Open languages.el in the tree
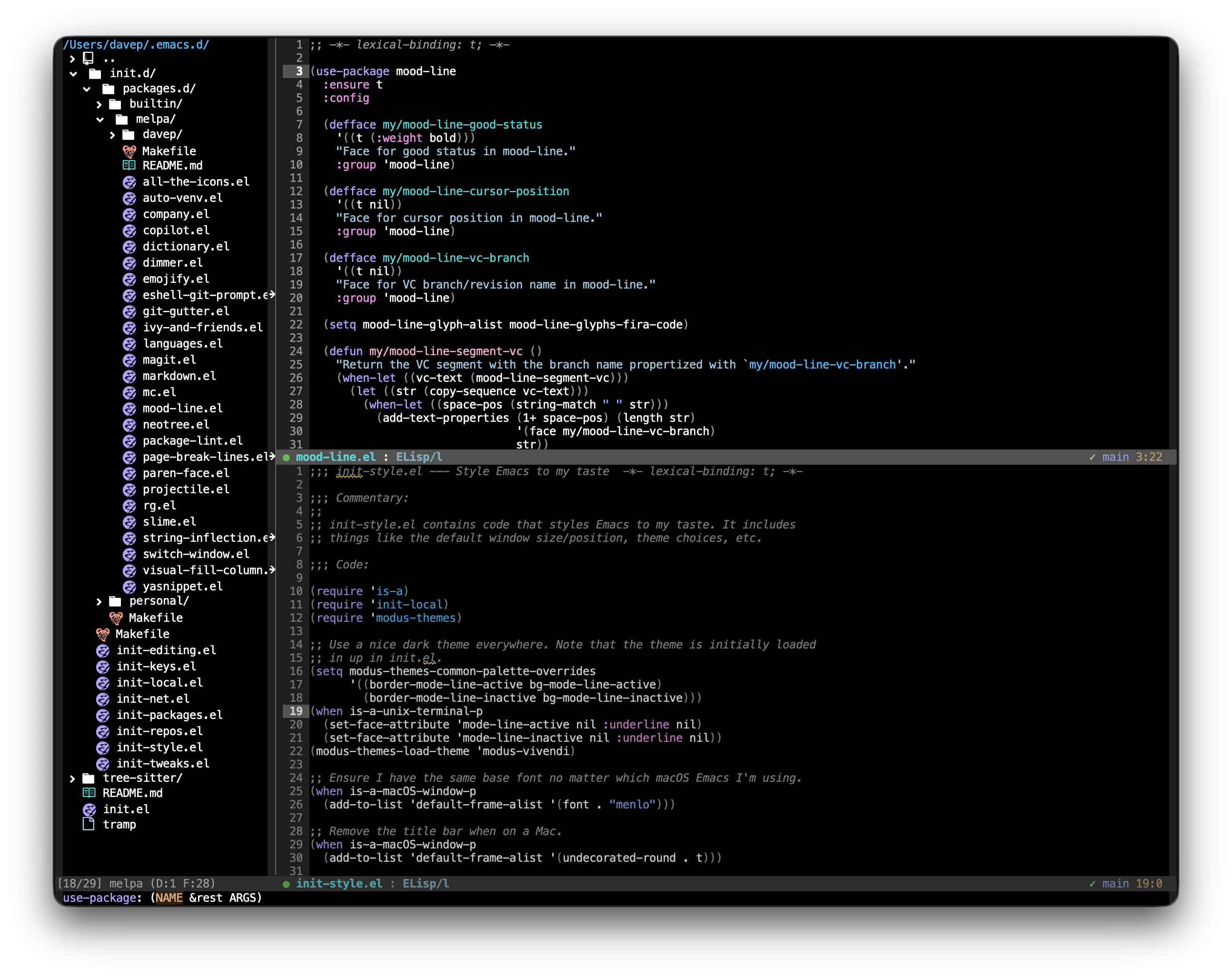 (183, 344)
